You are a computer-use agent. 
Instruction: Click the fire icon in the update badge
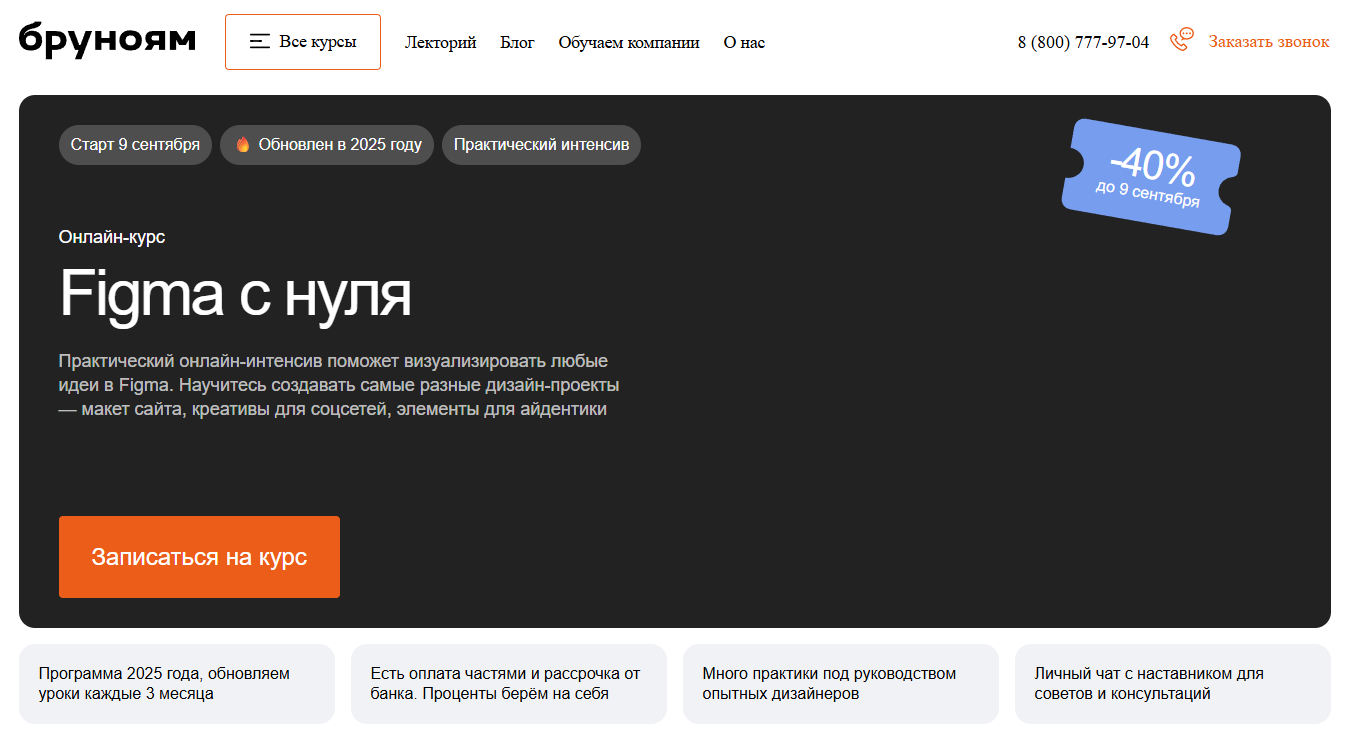pos(242,145)
